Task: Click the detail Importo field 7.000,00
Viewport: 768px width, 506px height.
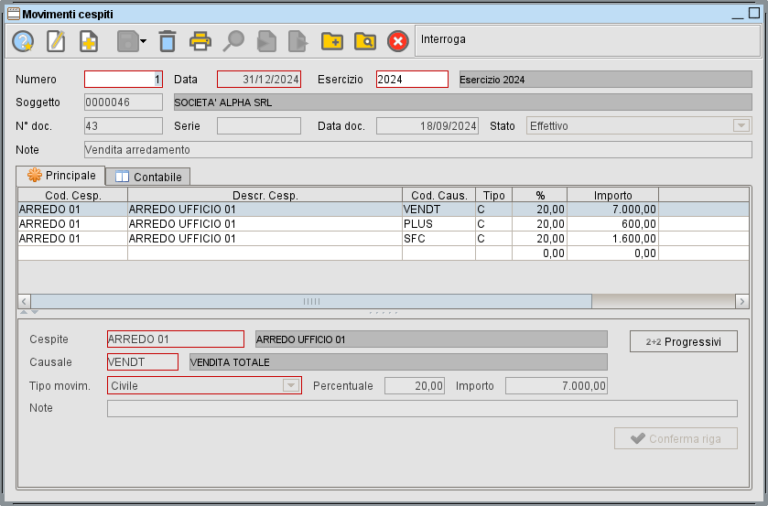Action: tap(556, 386)
